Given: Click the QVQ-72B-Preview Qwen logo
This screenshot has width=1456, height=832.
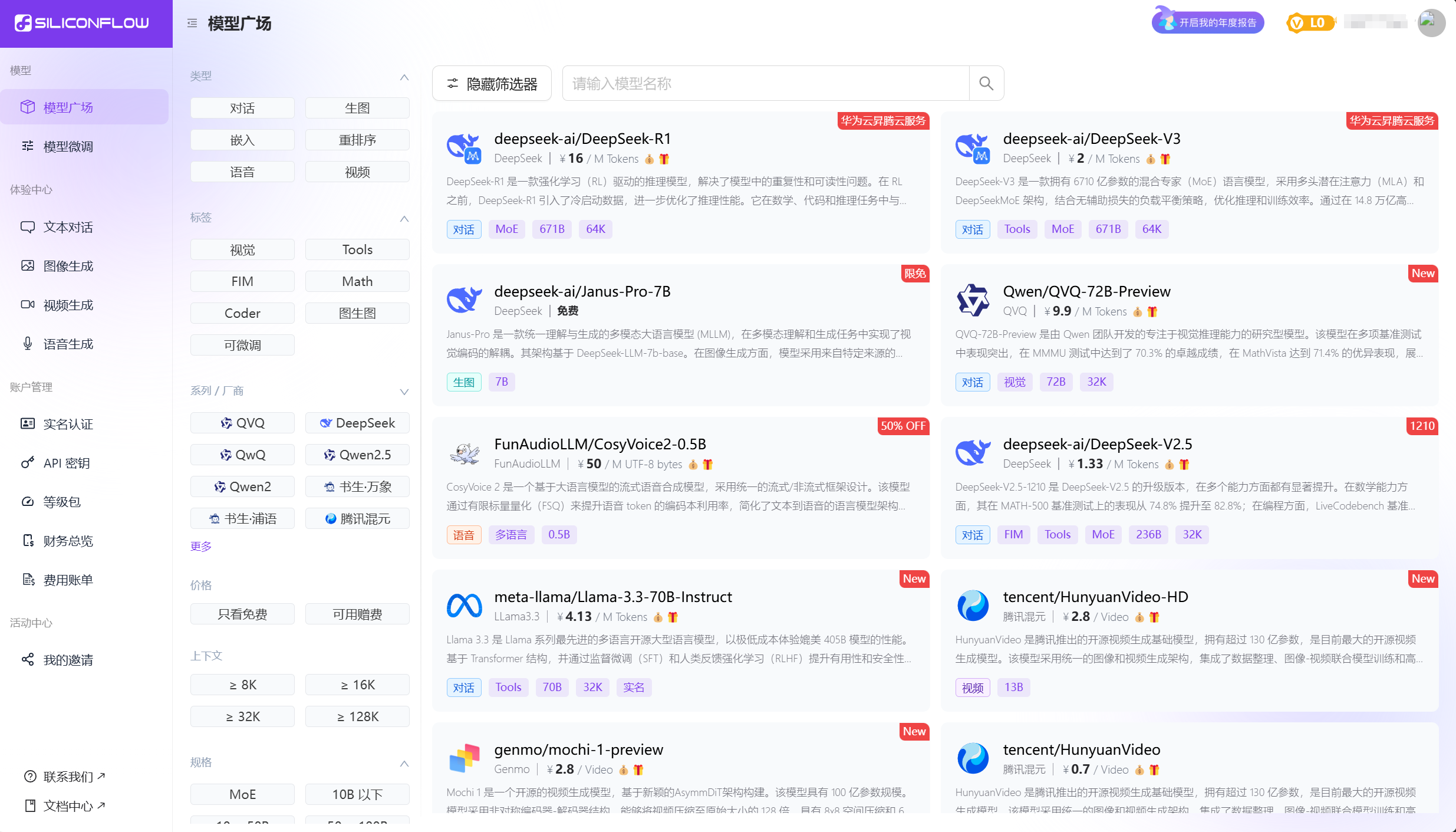Looking at the screenshot, I should click(973, 300).
